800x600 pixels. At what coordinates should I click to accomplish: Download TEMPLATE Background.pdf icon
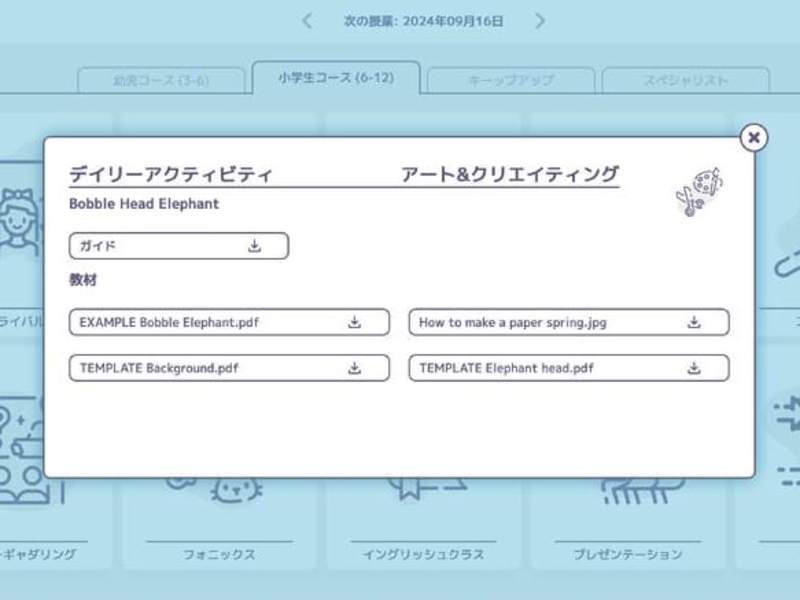pyautogui.click(x=355, y=368)
